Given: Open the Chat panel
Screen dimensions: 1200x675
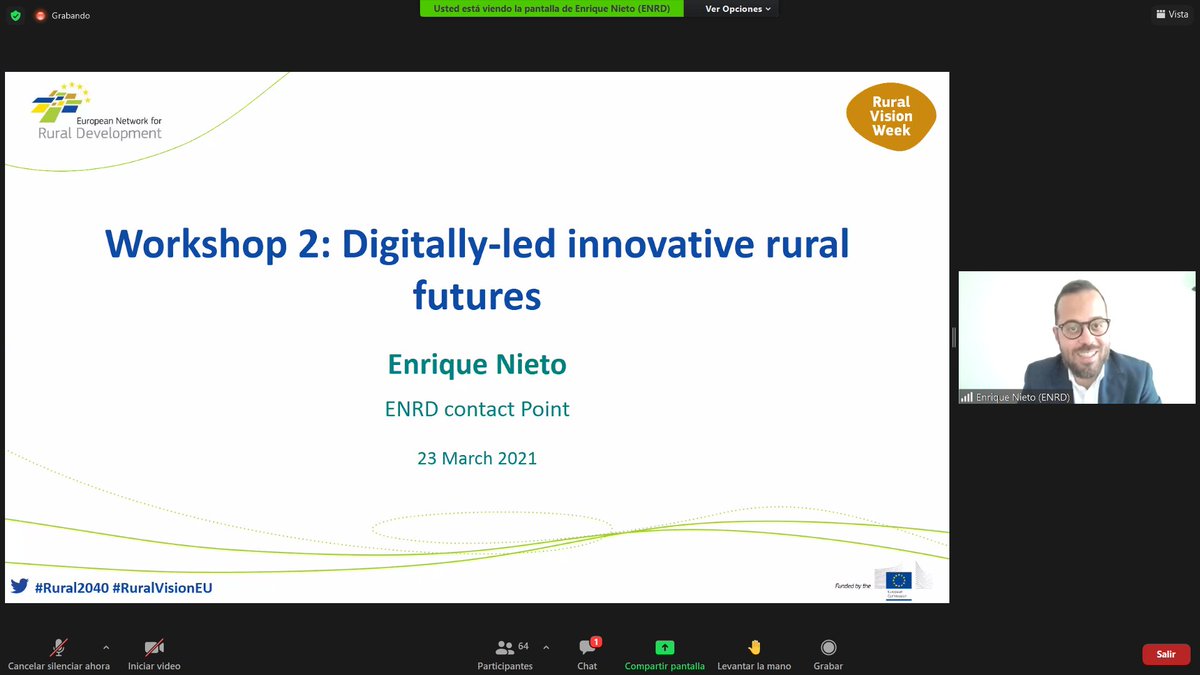Looking at the screenshot, I should point(587,656).
